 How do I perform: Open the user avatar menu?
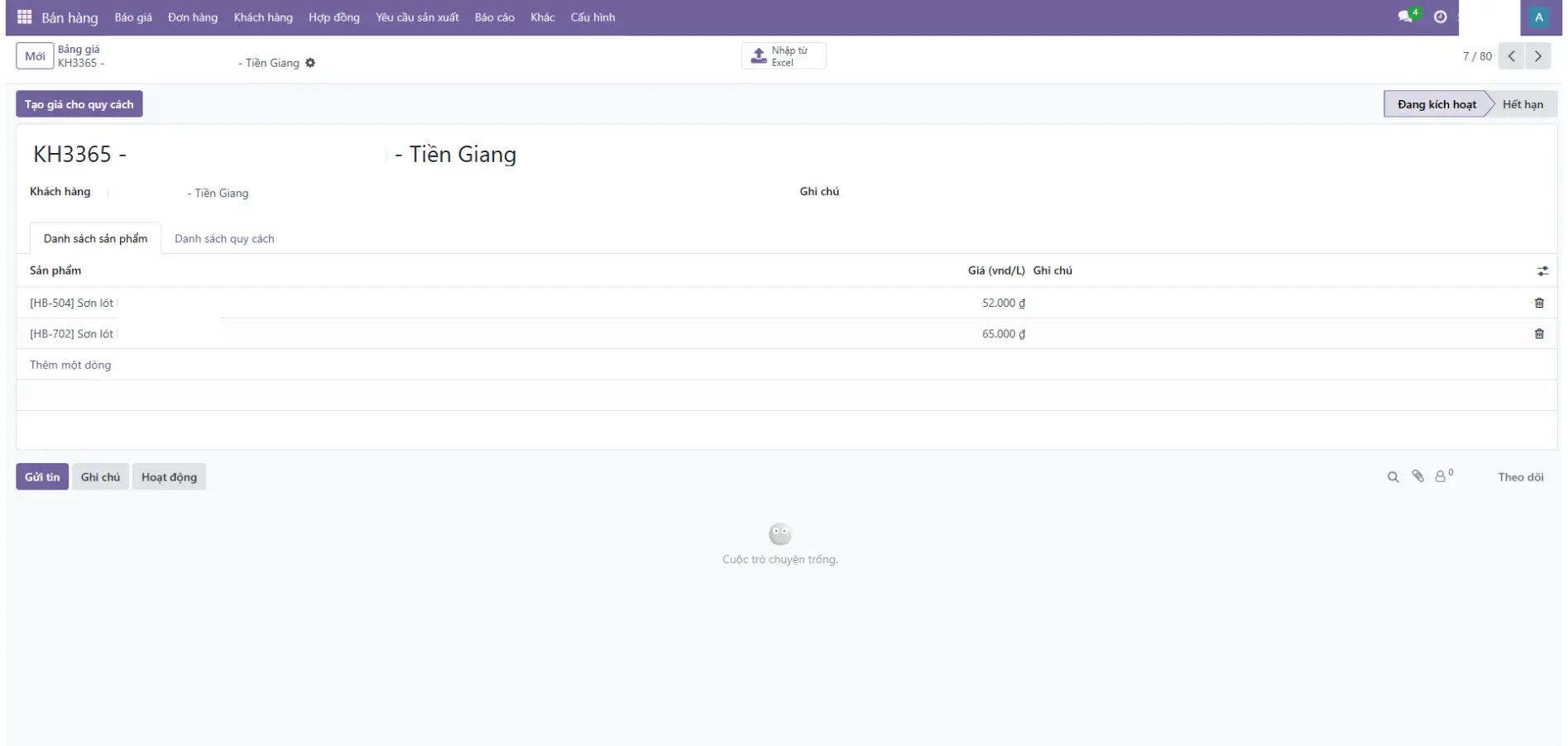coord(1539,17)
